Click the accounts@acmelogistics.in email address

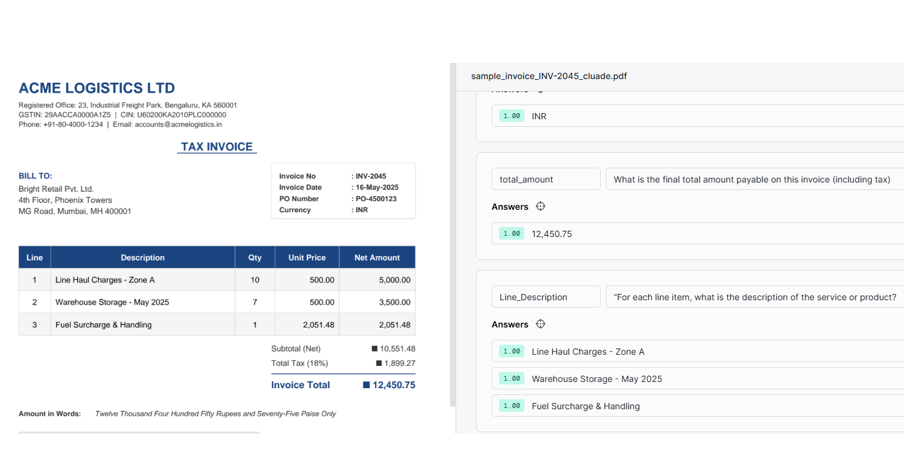[178, 125]
